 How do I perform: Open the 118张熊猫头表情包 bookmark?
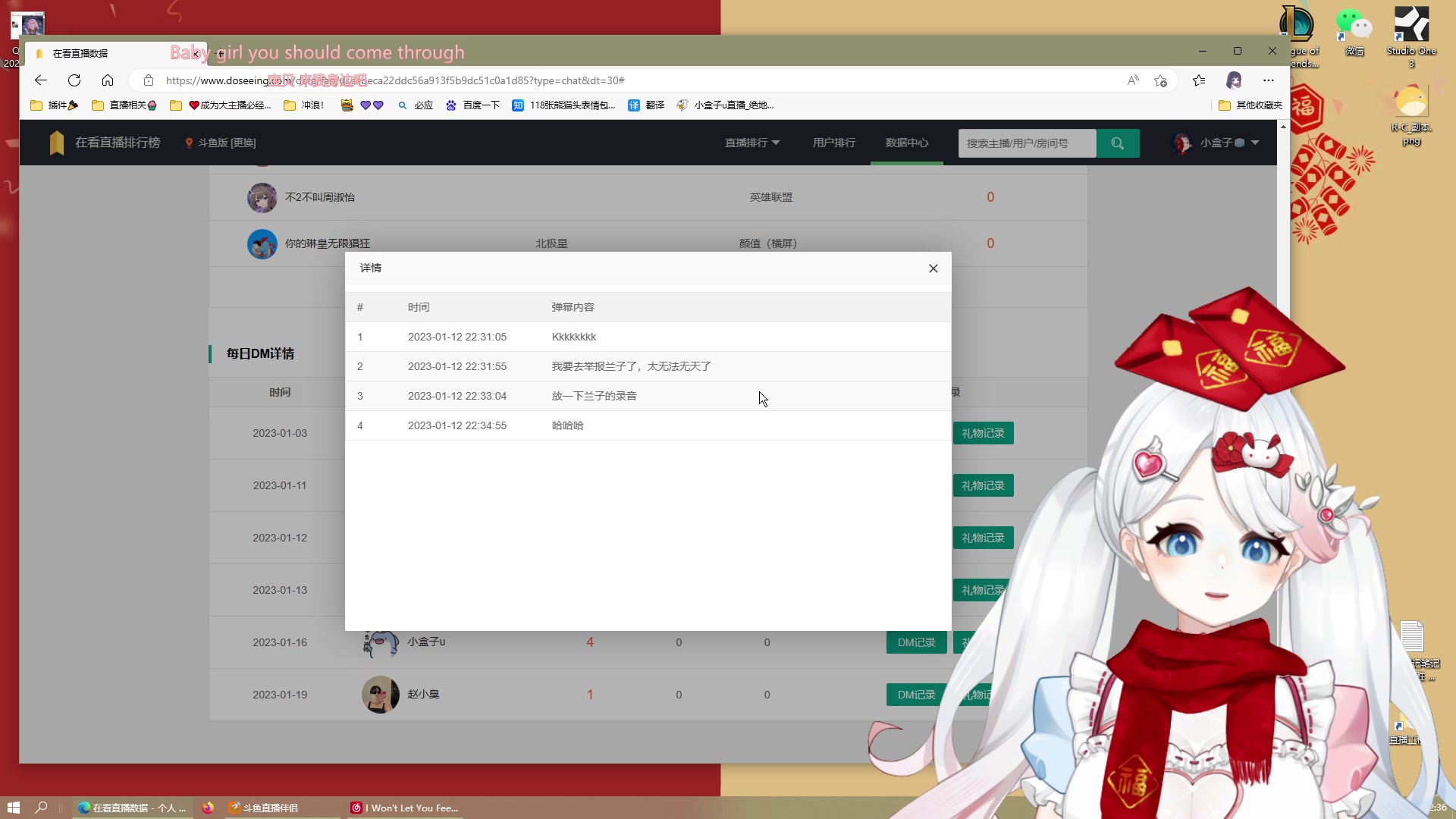click(564, 105)
